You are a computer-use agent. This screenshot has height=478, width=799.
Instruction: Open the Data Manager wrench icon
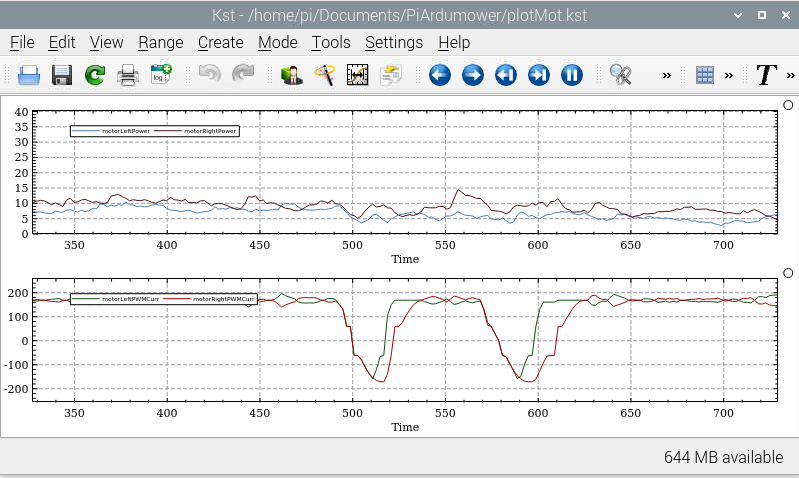325,75
